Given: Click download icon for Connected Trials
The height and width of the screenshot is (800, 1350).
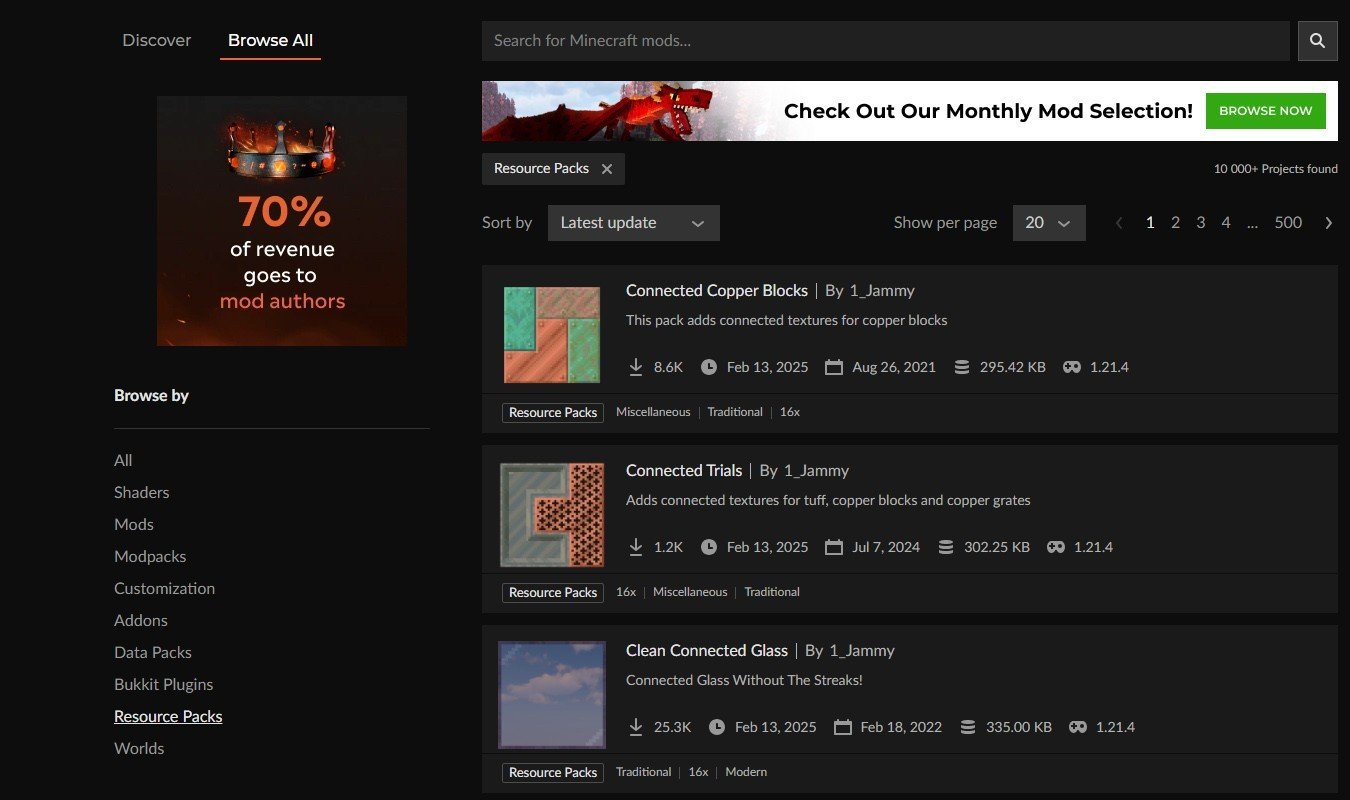Looking at the screenshot, I should tap(636, 547).
